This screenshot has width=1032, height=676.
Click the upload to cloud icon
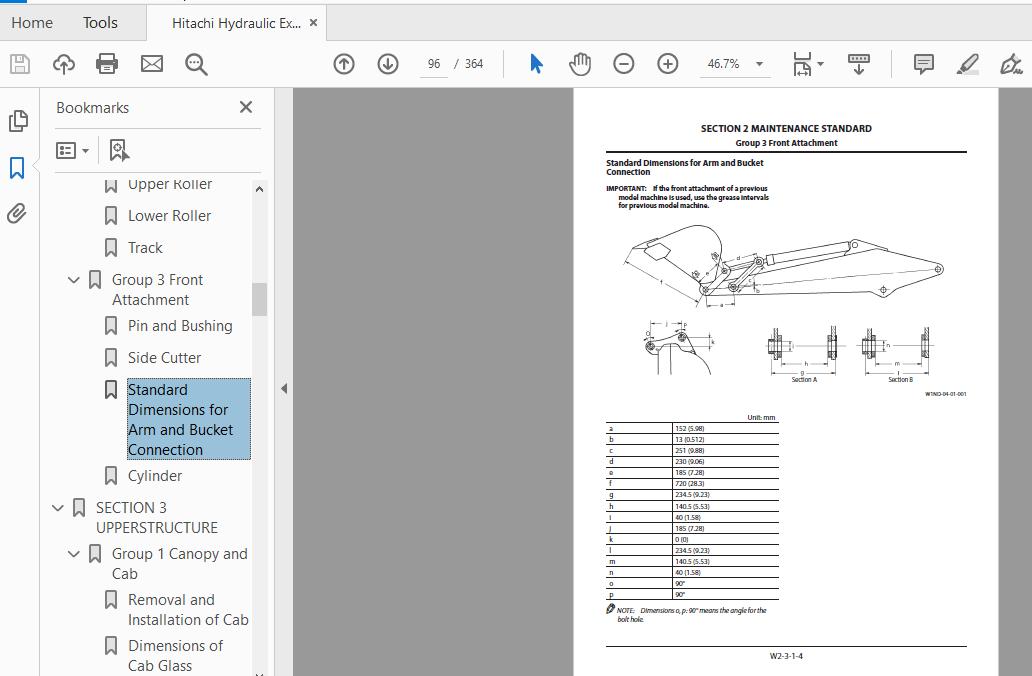(x=64, y=64)
